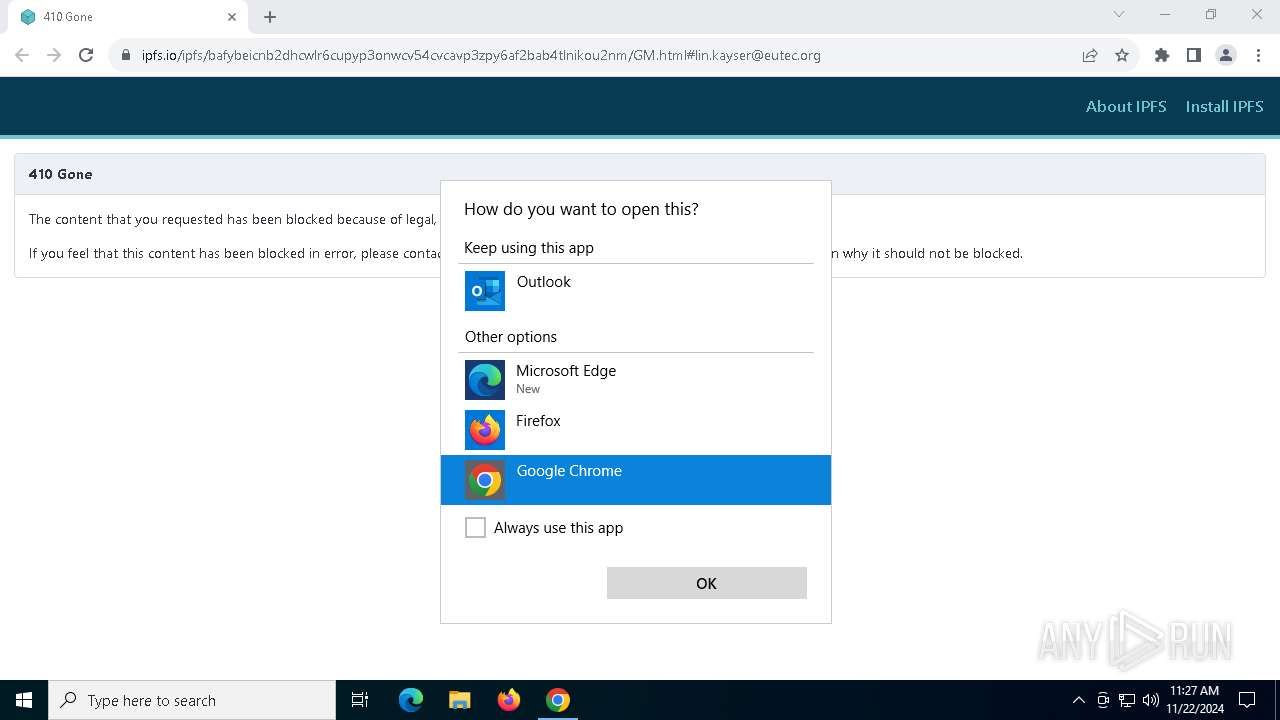Click the Type here to search box
1280x720 pixels.
click(192, 700)
